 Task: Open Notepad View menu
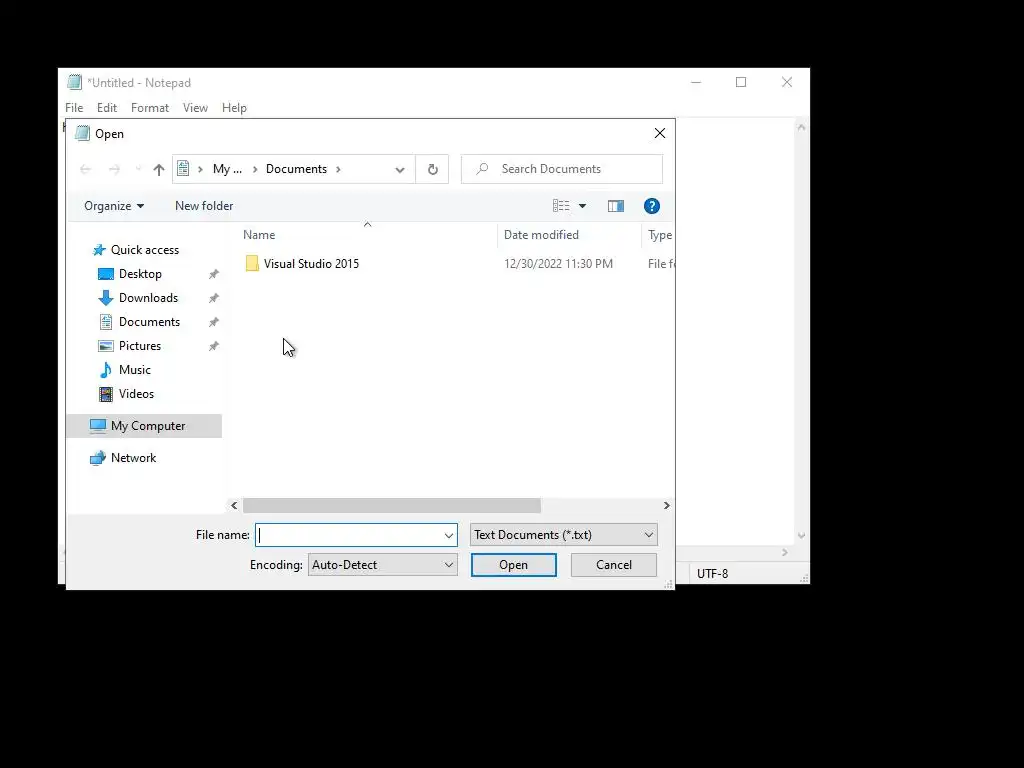[x=195, y=108]
